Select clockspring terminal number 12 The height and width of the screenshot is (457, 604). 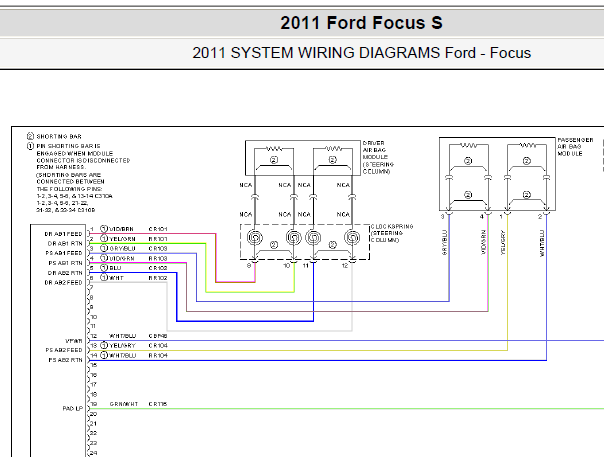345,266
